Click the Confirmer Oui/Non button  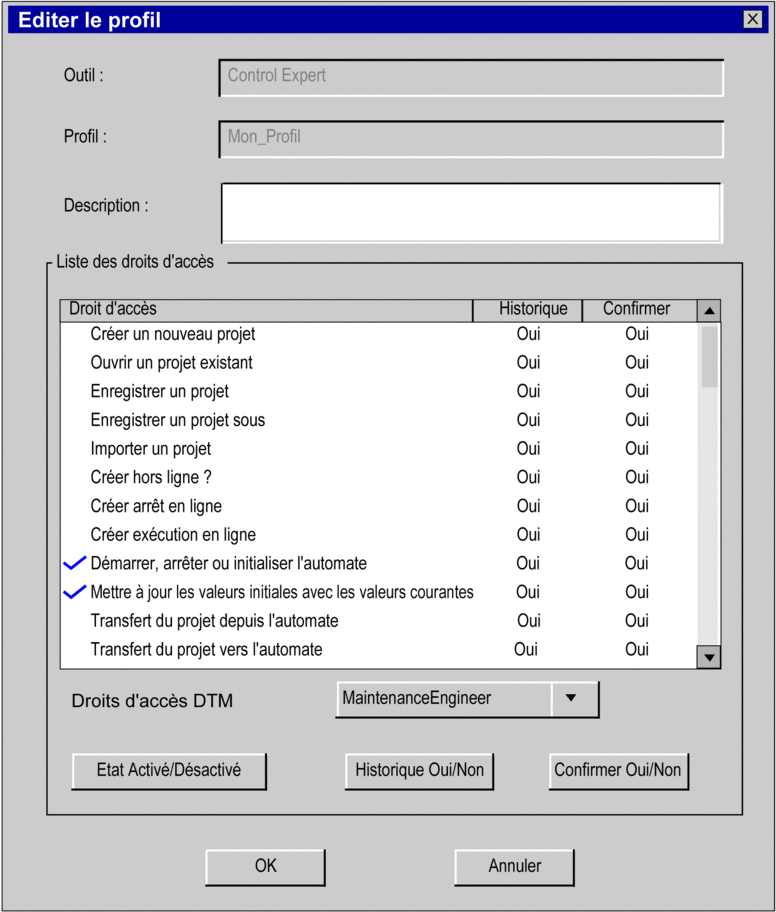click(618, 771)
